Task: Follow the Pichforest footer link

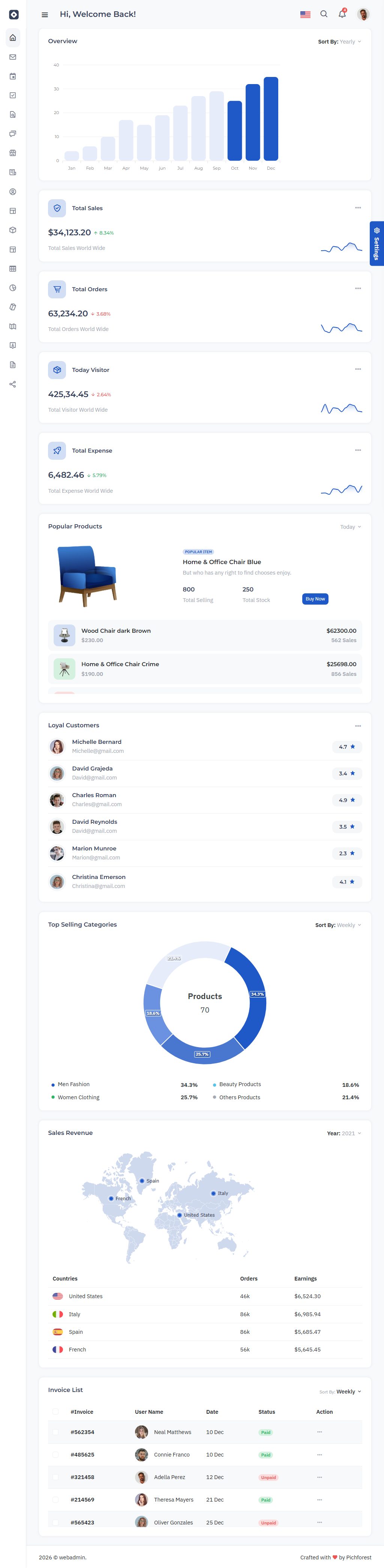Action: (358, 1557)
